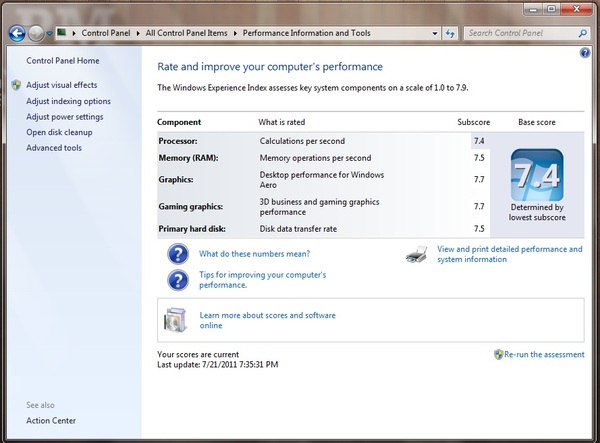Screen dimensions: 600x443
Task: Open Control Panel breadcrumb
Action: coord(106,33)
